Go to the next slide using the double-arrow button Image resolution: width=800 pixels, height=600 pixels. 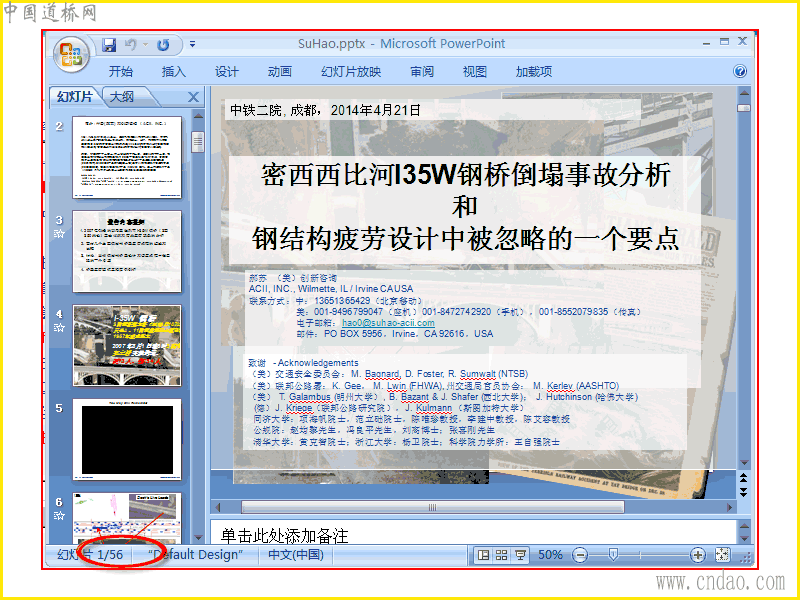tap(743, 492)
